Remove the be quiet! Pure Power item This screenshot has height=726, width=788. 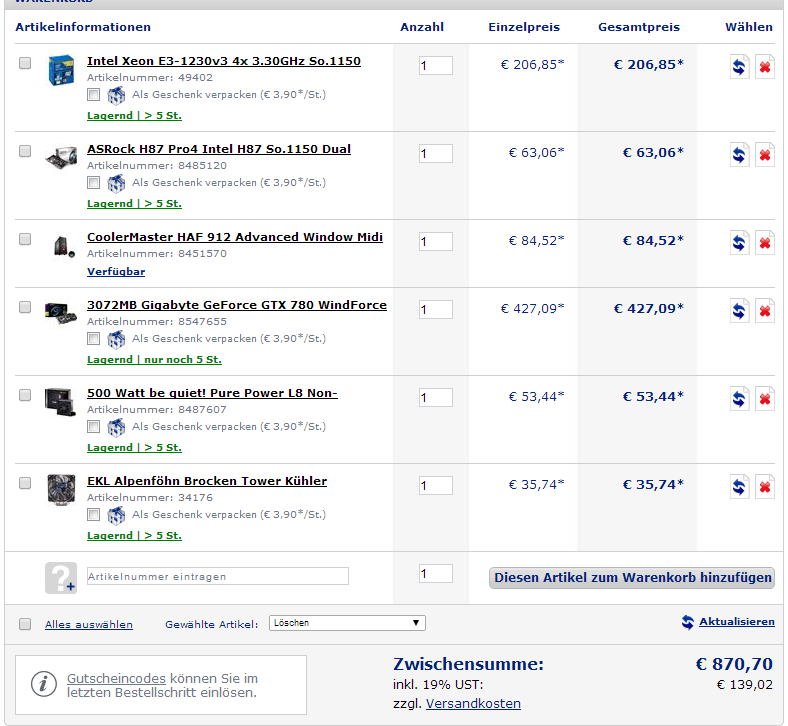[764, 399]
